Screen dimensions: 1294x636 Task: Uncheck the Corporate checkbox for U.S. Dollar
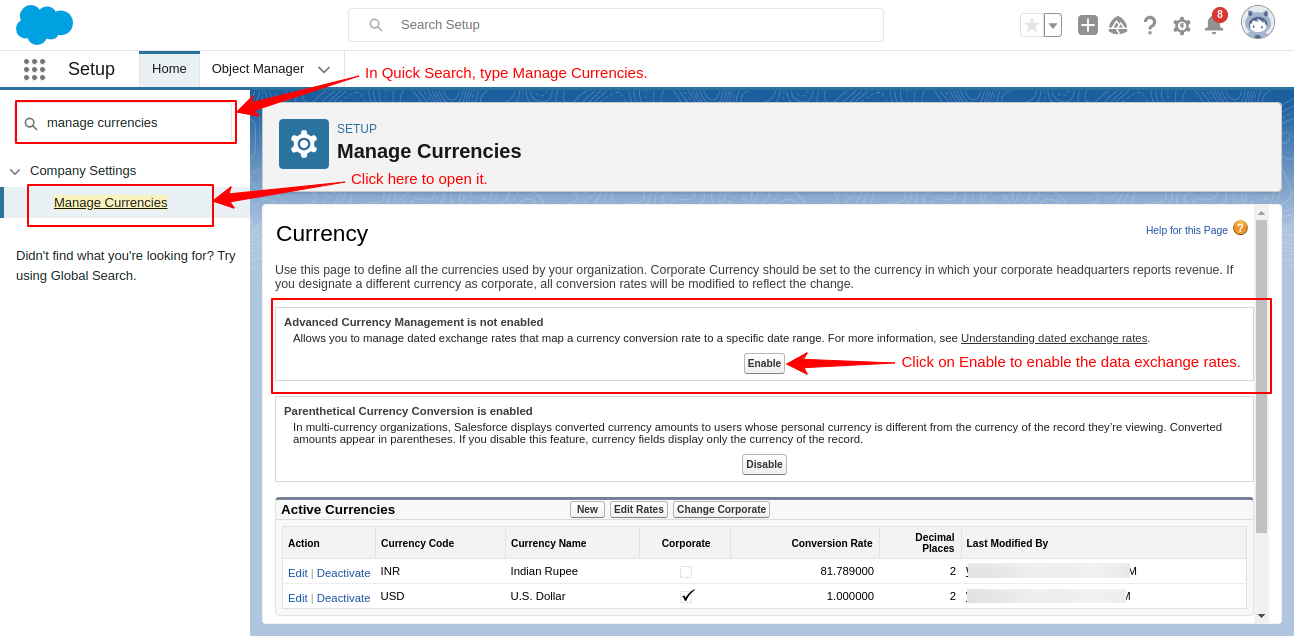[x=686, y=595]
